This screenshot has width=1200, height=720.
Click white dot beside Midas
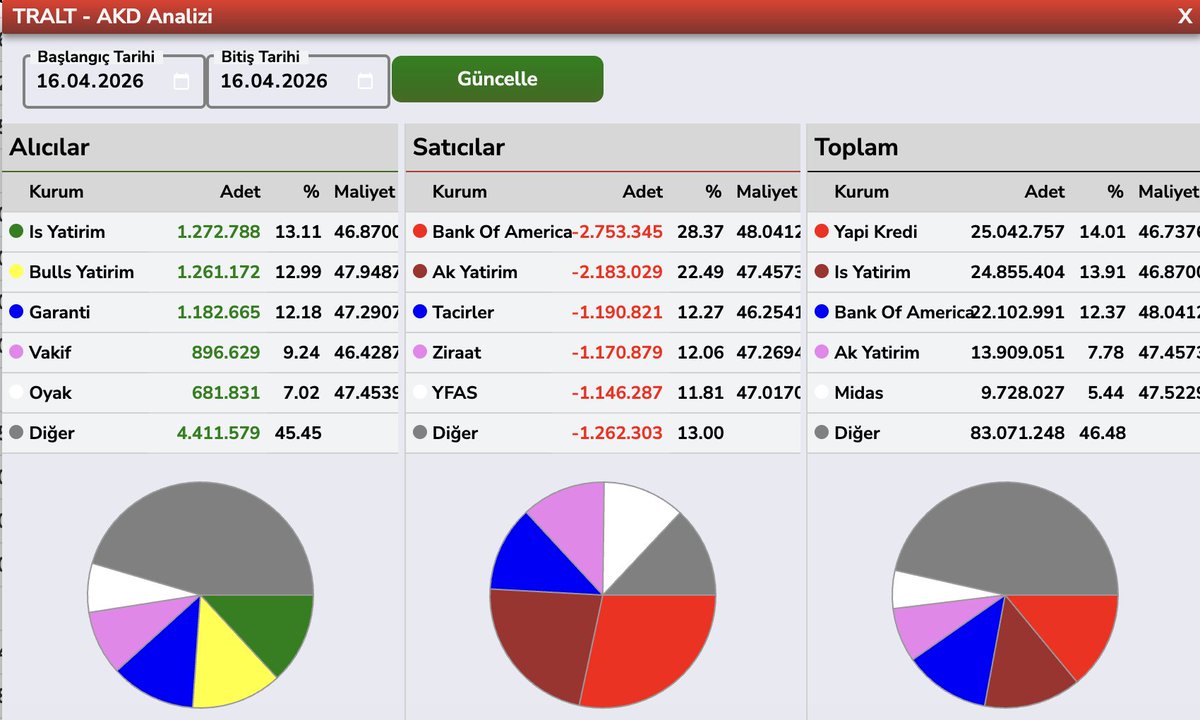click(822, 392)
